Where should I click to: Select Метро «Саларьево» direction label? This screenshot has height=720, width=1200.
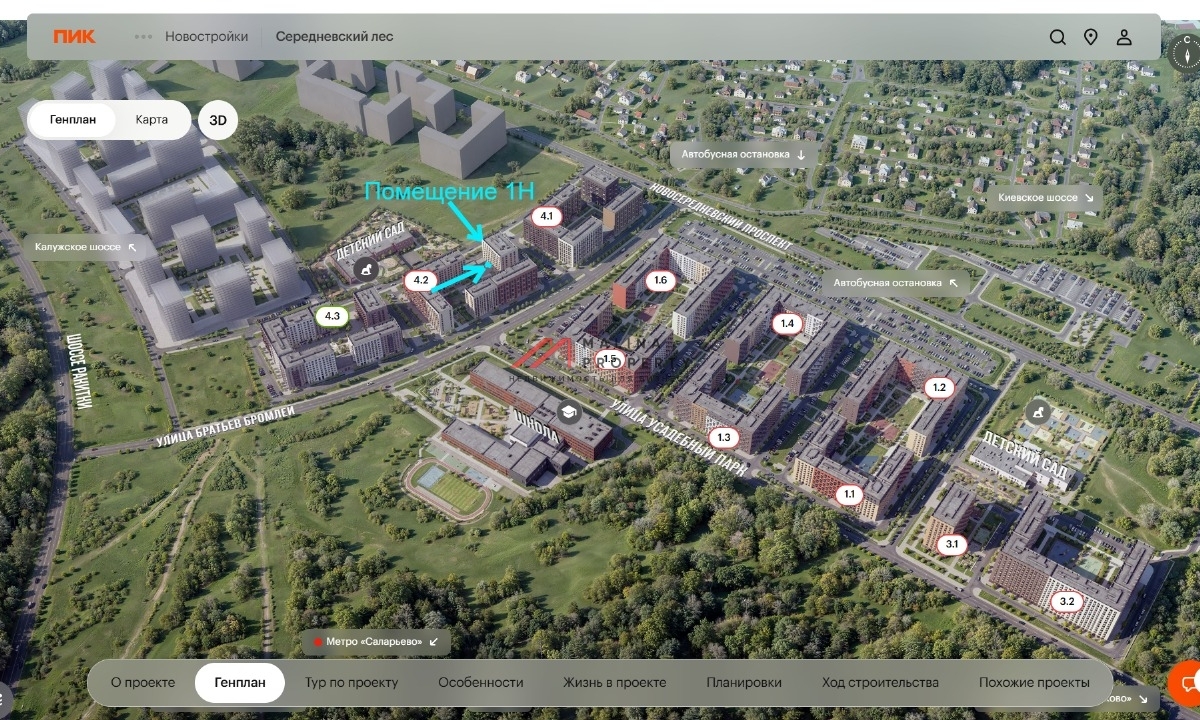click(376, 642)
